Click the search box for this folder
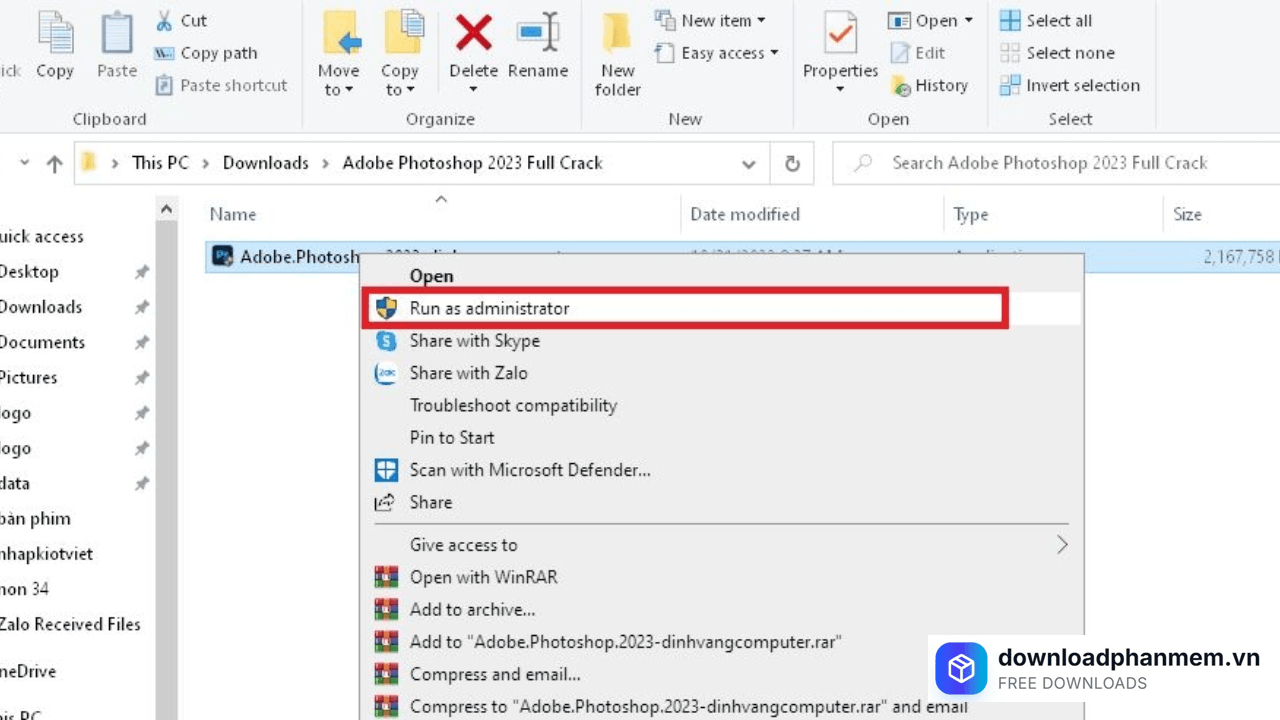Screen dimensions: 1280x720 point(1050,163)
